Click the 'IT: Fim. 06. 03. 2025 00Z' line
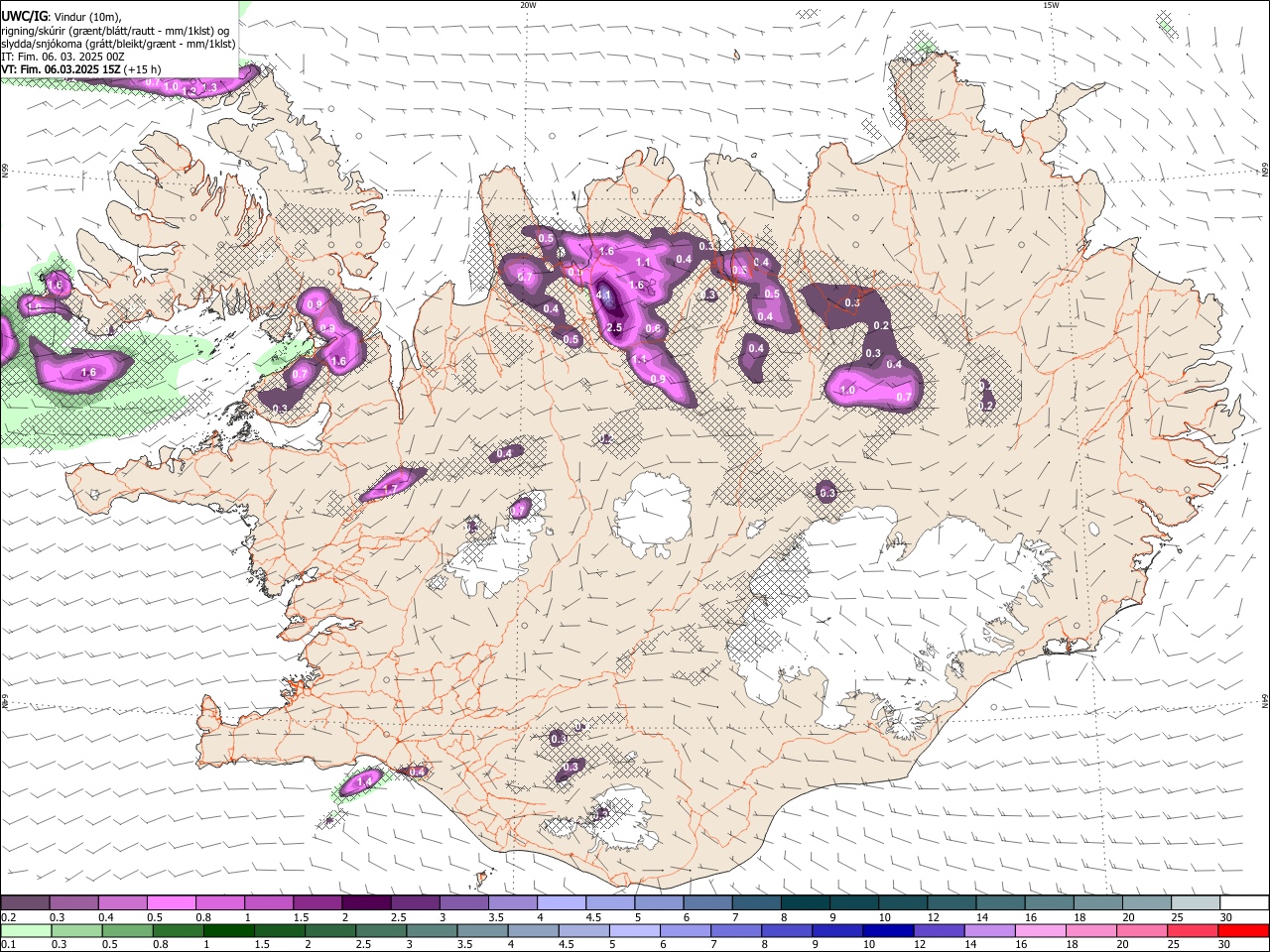1270x952 pixels. [63, 57]
